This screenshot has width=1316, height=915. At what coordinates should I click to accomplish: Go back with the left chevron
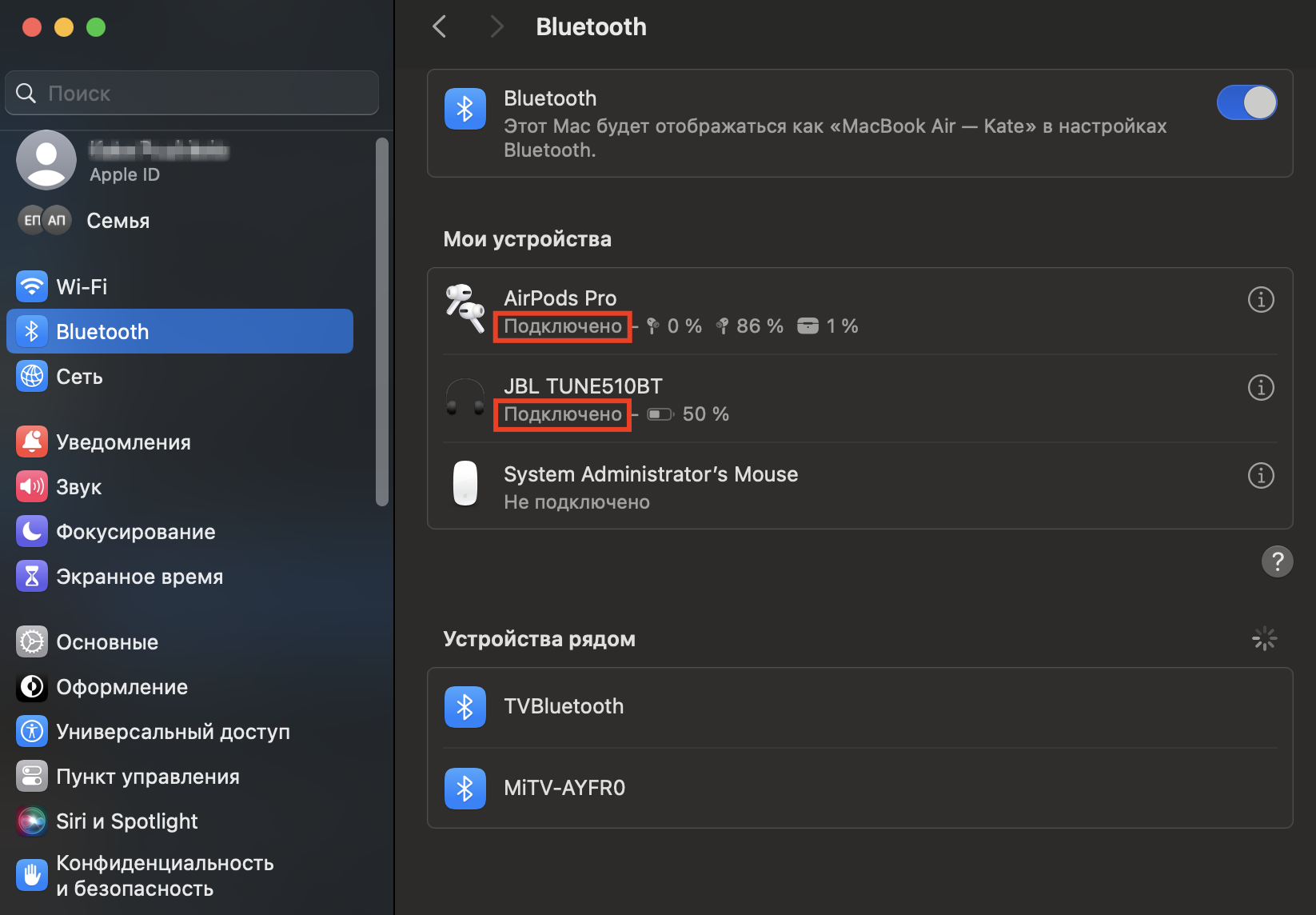[x=440, y=26]
